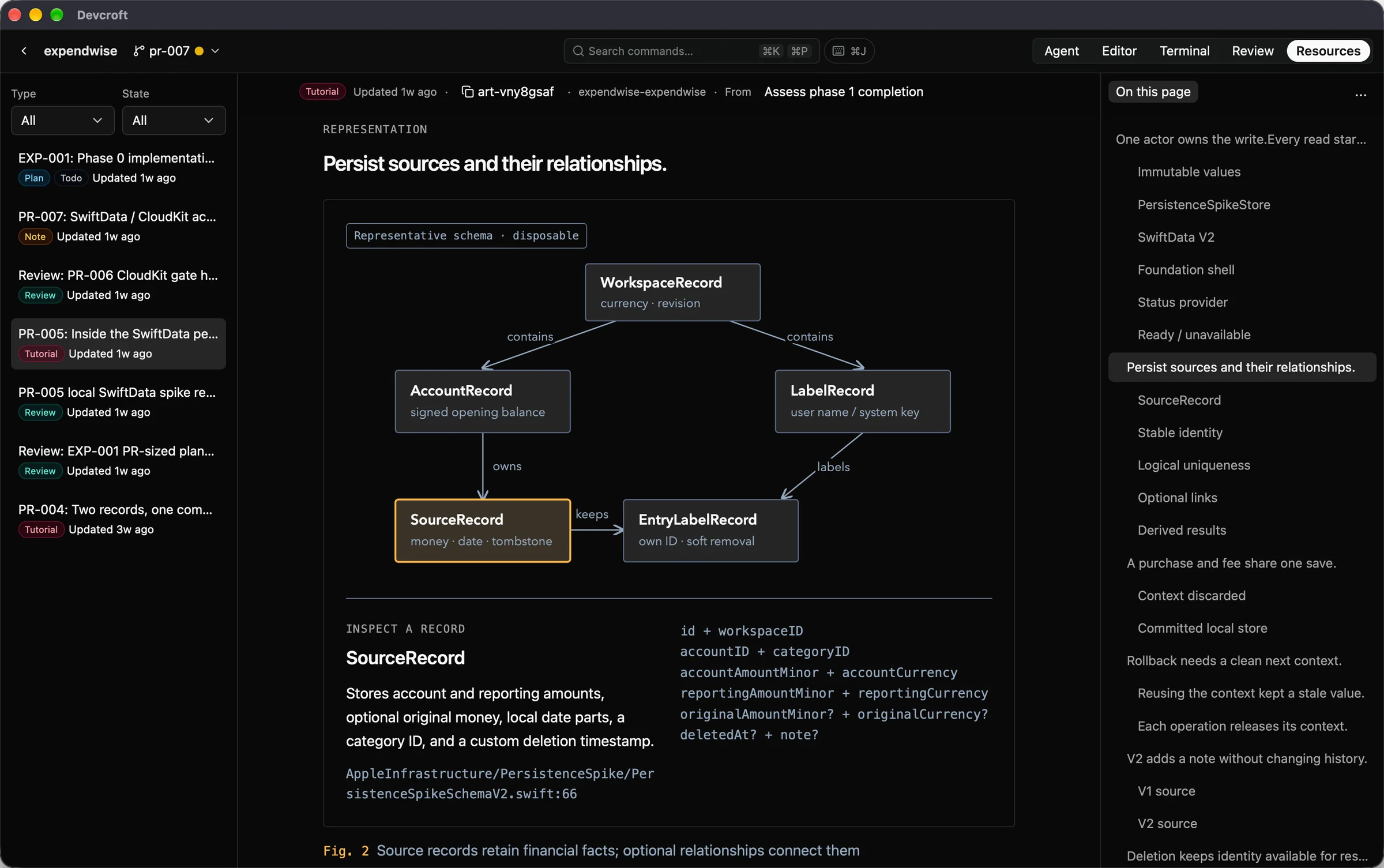
Task: Jump to Stable identity section
Action: [x=1180, y=433]
